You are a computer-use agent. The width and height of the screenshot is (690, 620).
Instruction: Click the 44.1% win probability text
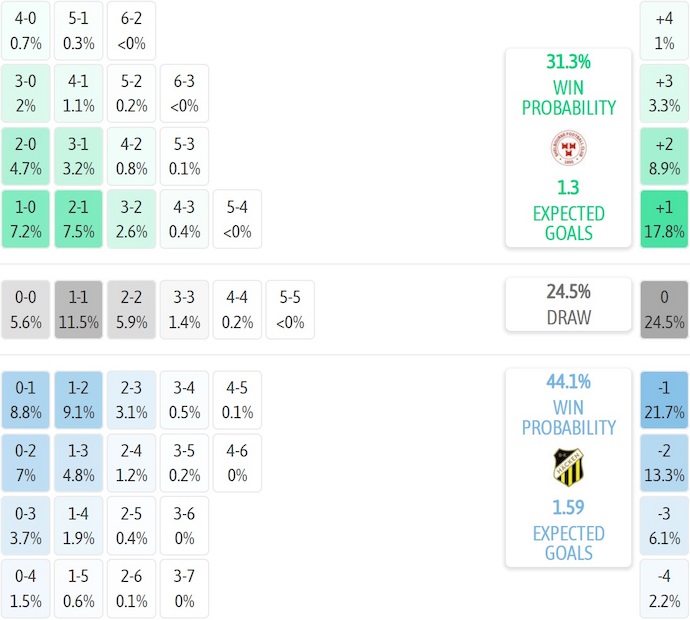click(568, 381)
